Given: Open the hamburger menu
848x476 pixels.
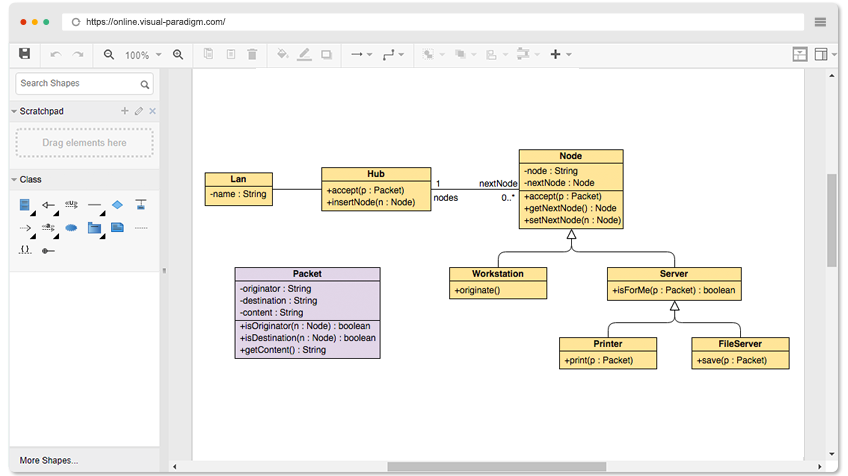Looking at the screenshot, I should click(820, 22).
